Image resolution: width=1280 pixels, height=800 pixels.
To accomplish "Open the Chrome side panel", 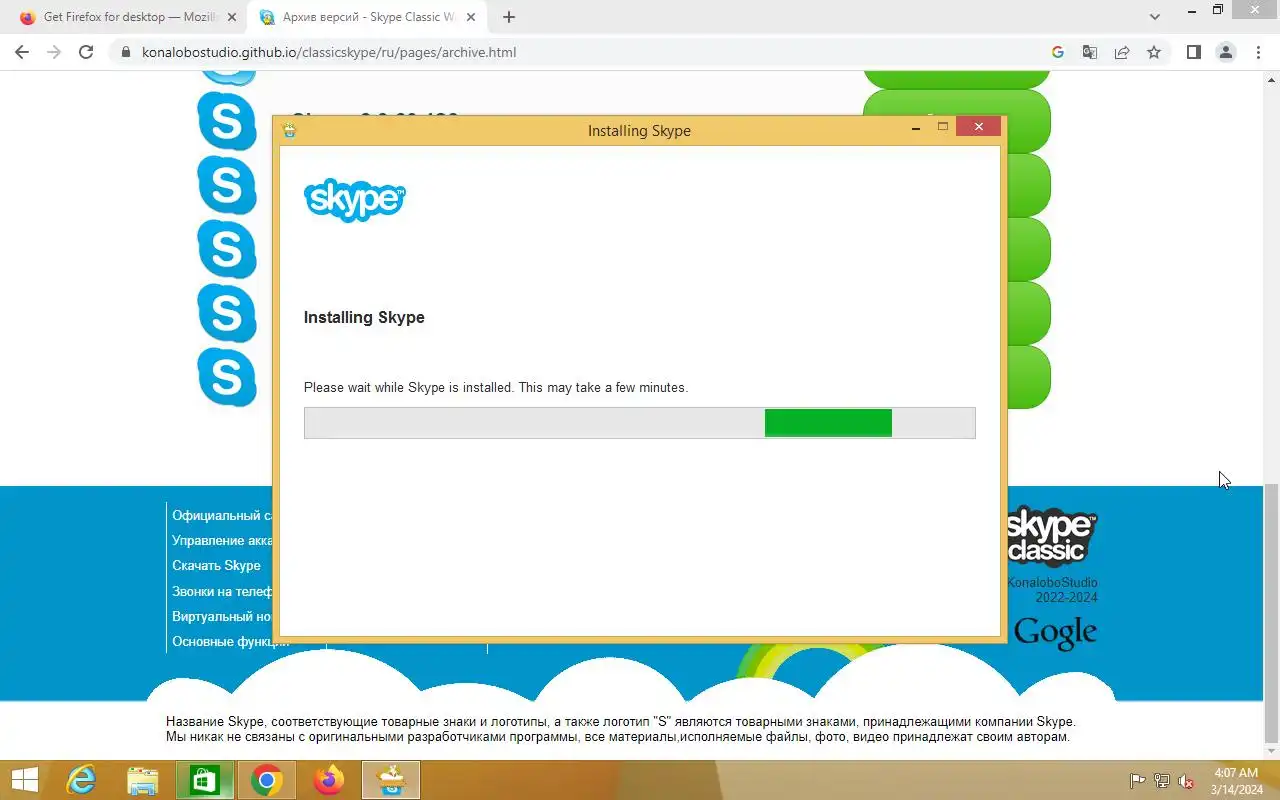I will point(1193,52).
